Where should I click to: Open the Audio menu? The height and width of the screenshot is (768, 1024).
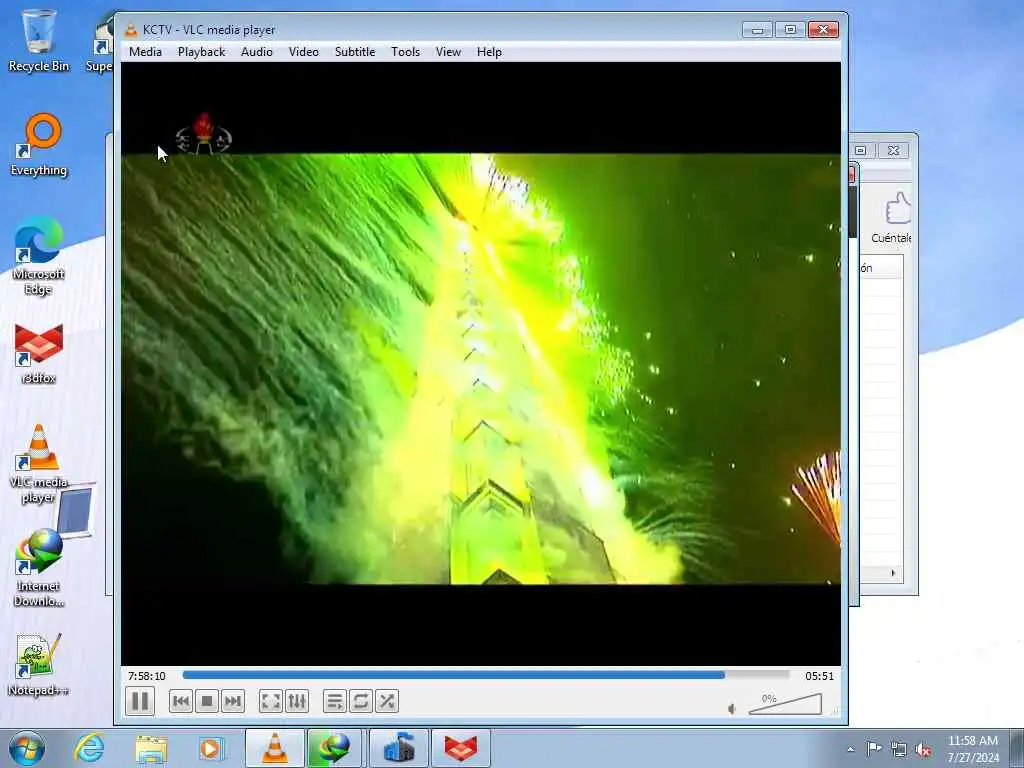pyautogui.click(x=257, y=52)
